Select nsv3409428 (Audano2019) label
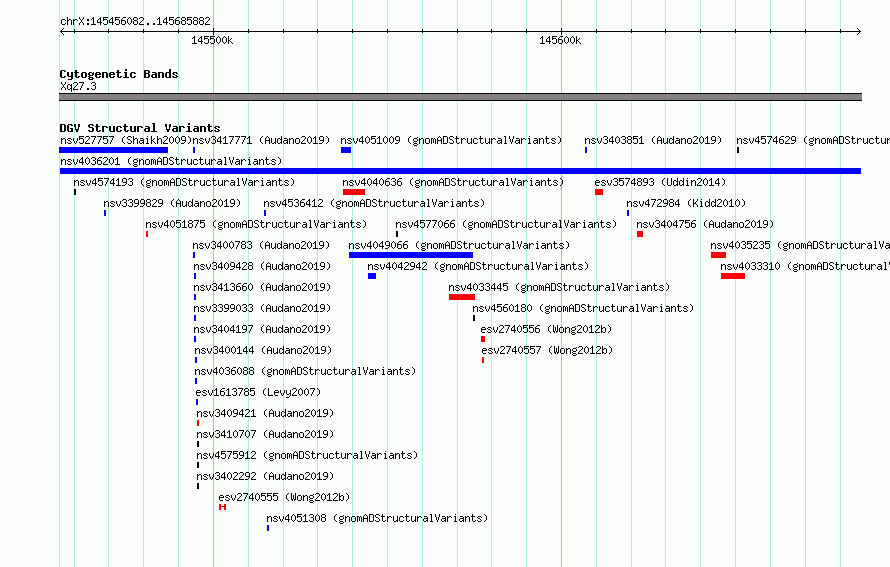The width and height of the screenshot is (890, 567). click(262, 266)
